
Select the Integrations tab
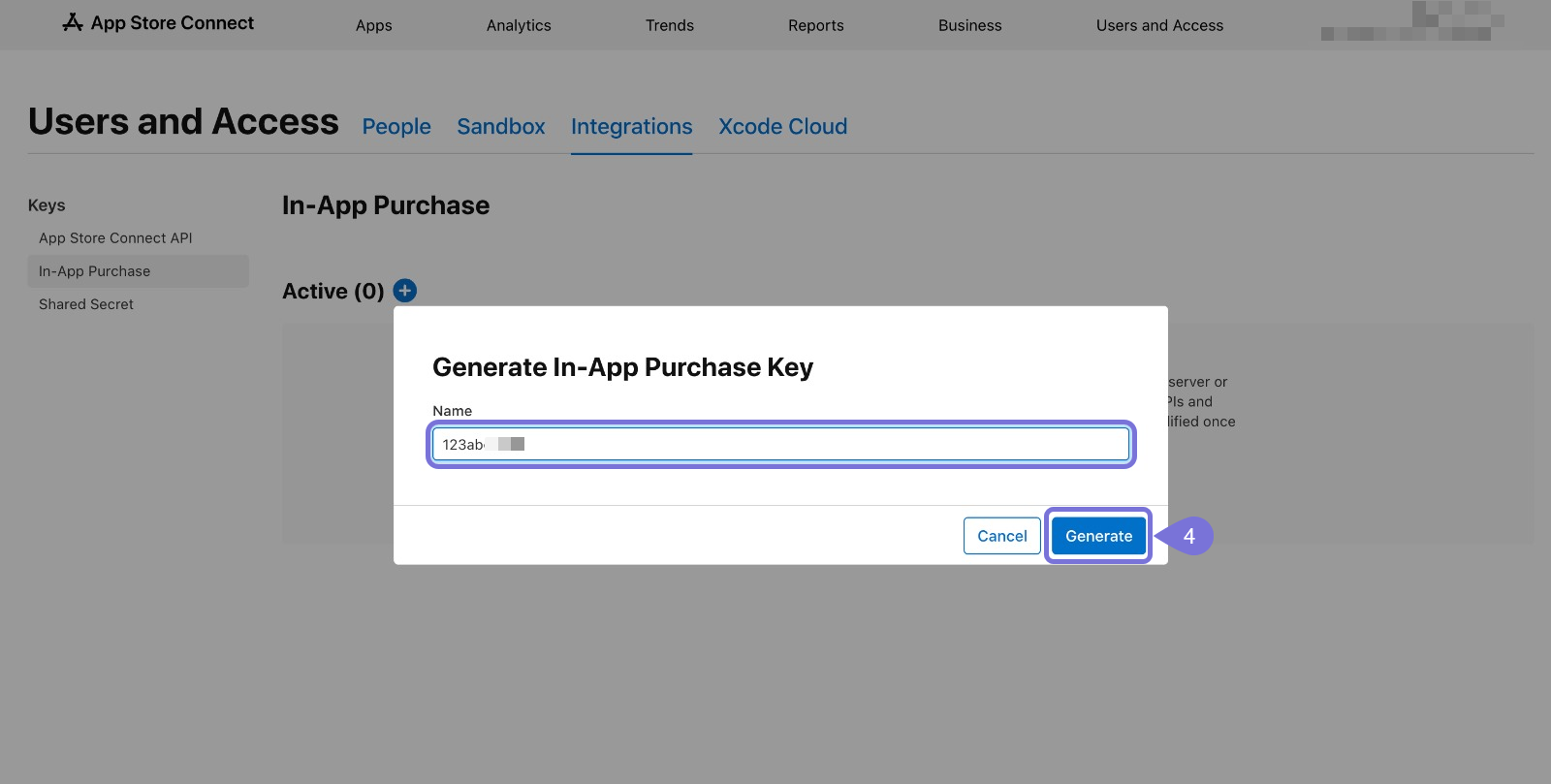[x=631, y=127]
